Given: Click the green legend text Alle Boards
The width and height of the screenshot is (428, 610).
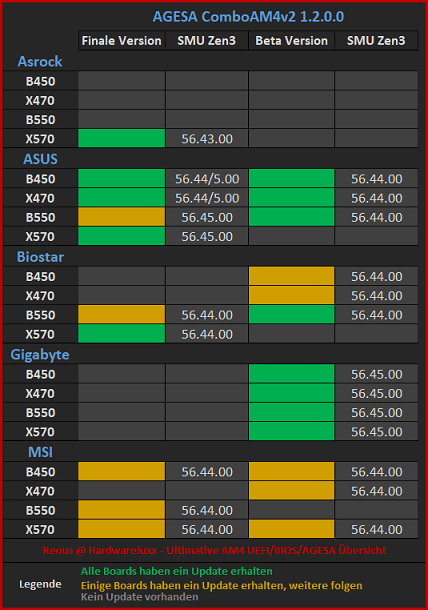Looking at the screenshot, I should [177, 571].
